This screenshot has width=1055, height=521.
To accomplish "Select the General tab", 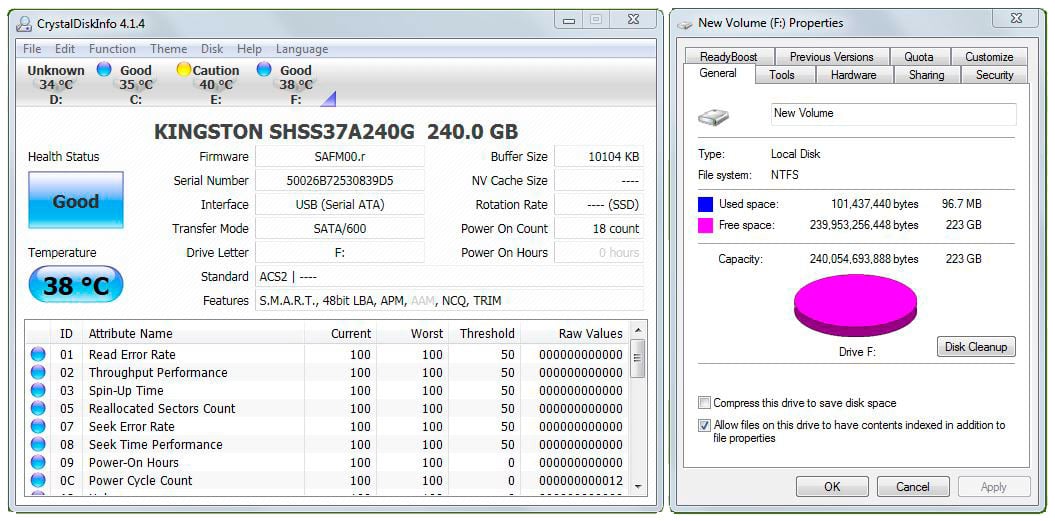I will point(718,73).
